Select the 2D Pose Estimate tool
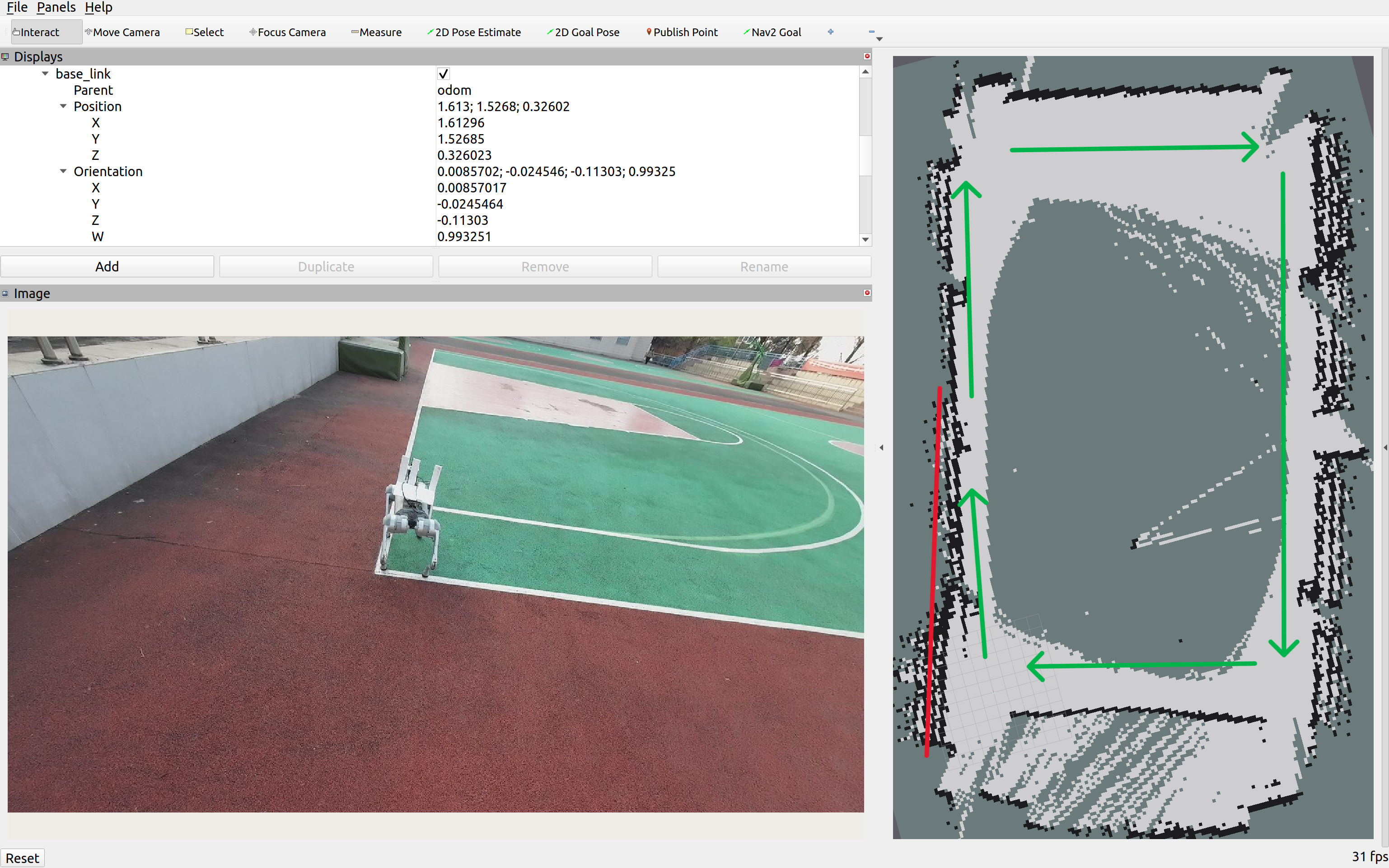Viewport: 1389px width, 868px height. pos(474,32)
